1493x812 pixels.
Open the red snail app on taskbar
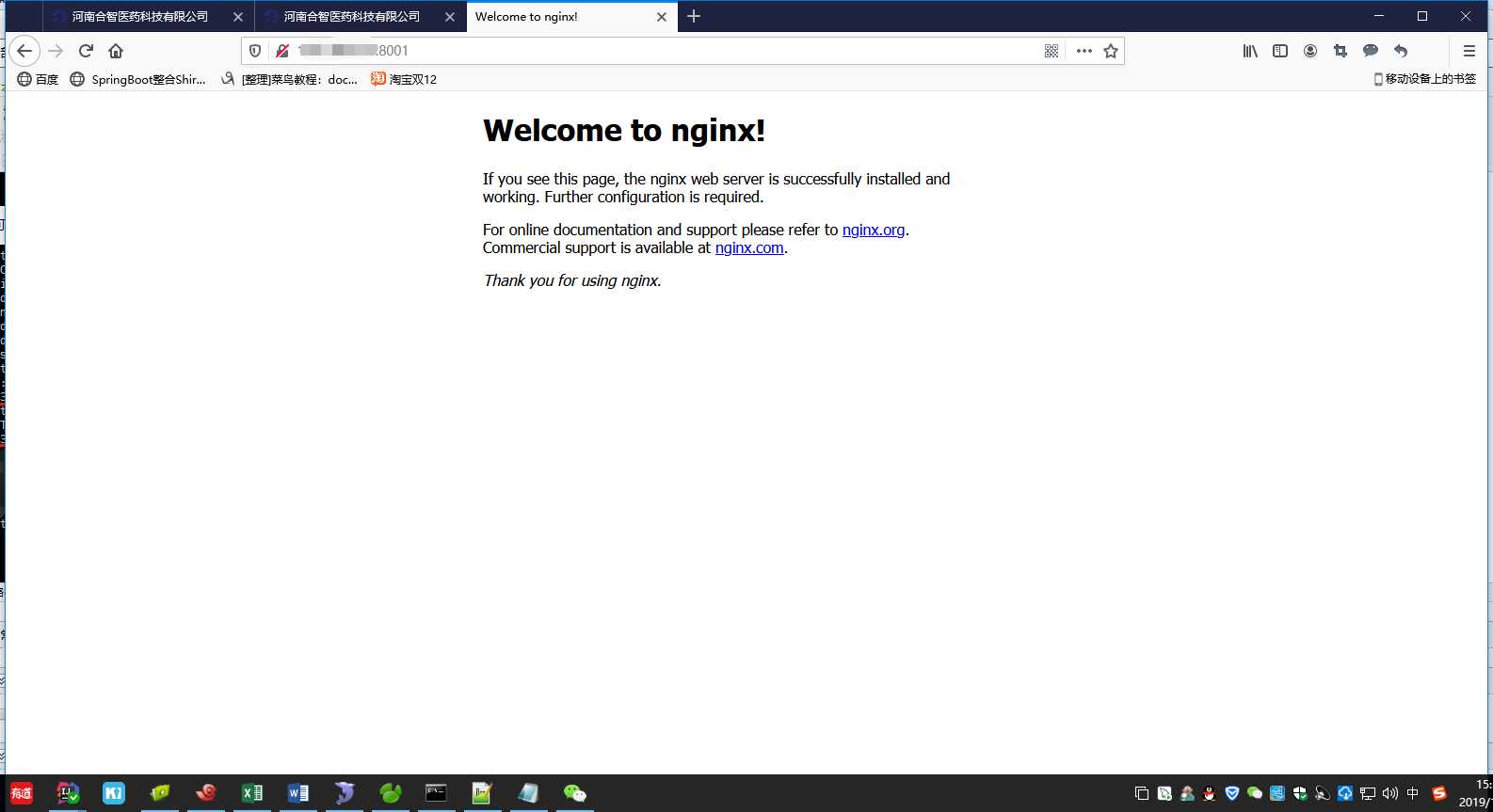(206, 793)
